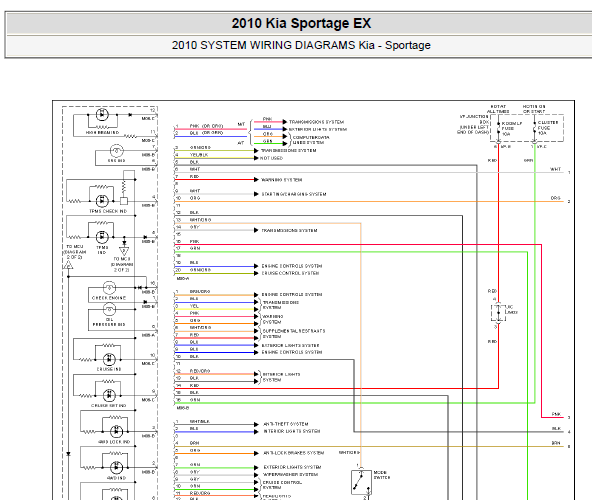This screenshot has width=592, height=500.
Task: Click the 4WD lock indicator LED symbol
Action: [x=116, y=431]
